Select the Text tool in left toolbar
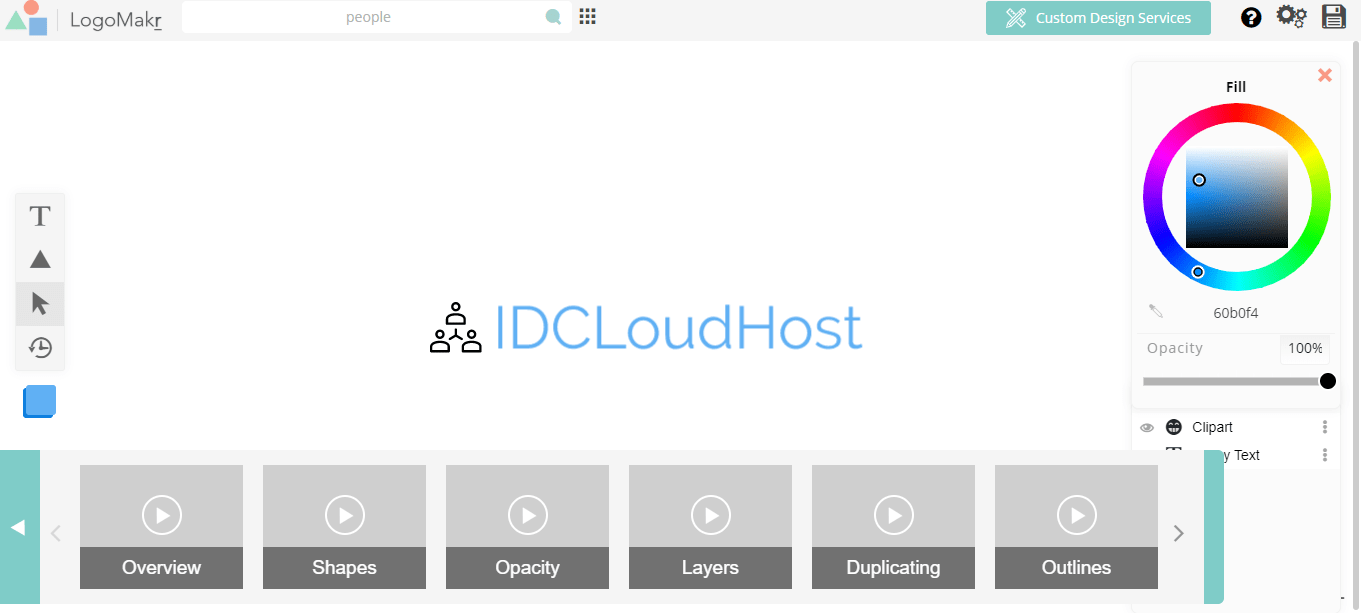 click(x=40, y=216)
